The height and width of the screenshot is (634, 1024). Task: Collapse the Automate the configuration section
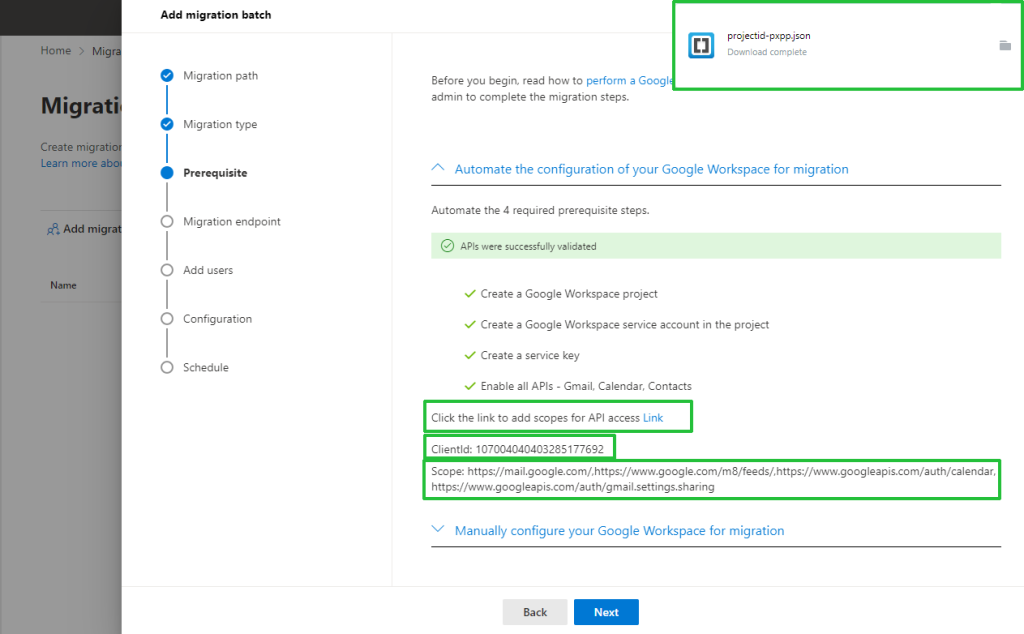(437, 168)
